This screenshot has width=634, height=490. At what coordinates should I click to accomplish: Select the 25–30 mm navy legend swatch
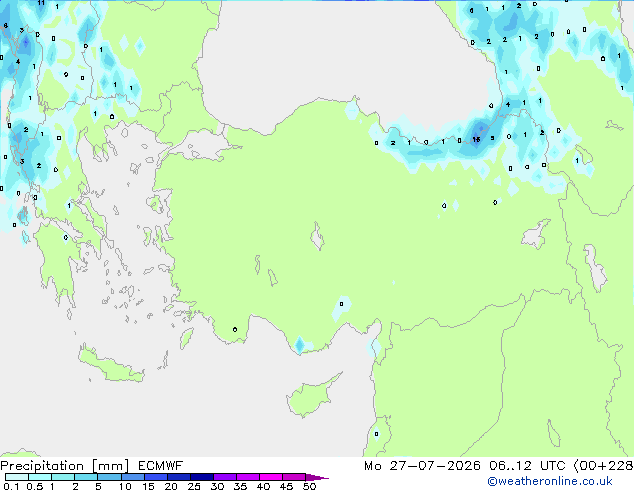click(x=202, y=477)
